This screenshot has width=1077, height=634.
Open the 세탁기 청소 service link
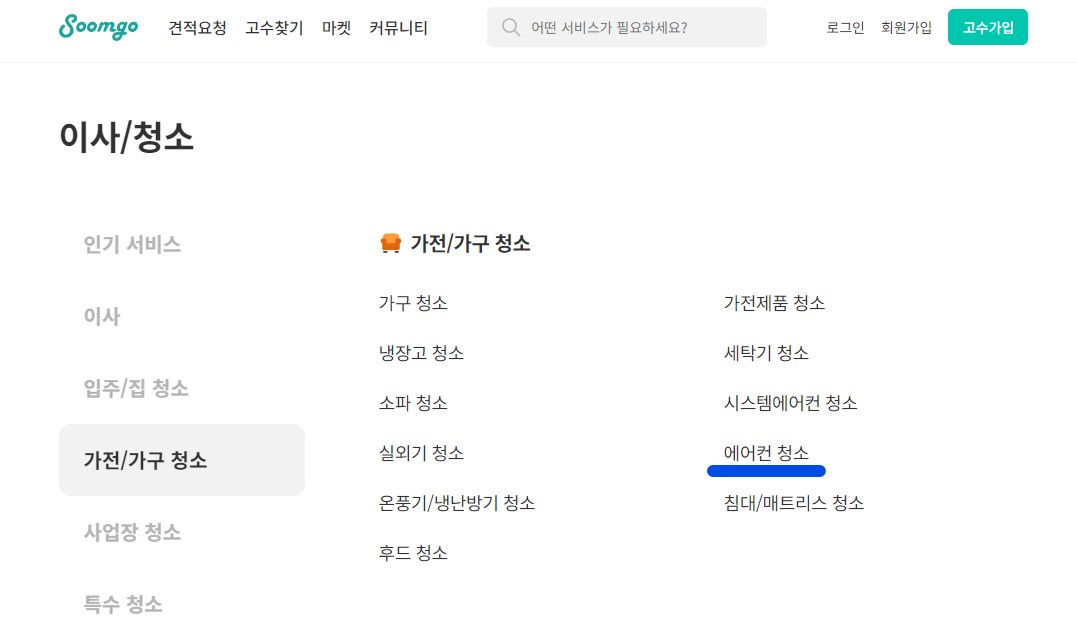764,353
